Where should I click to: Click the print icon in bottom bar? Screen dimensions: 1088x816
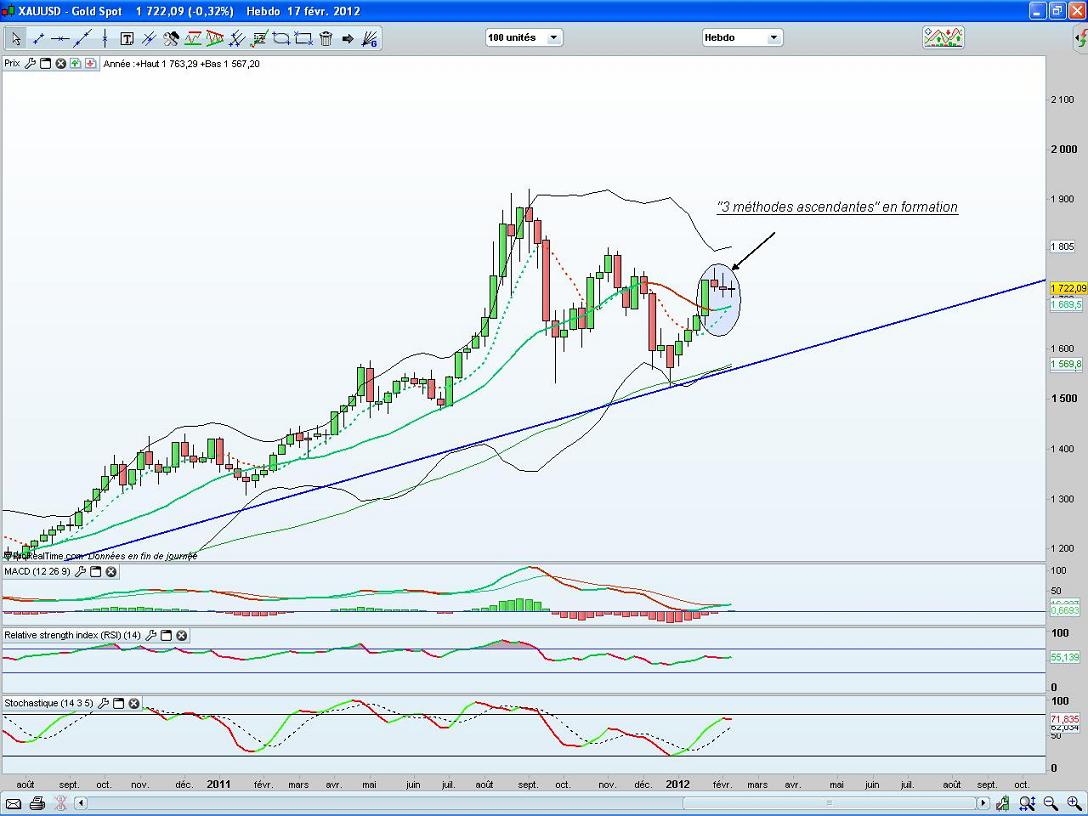coord(37,803)
